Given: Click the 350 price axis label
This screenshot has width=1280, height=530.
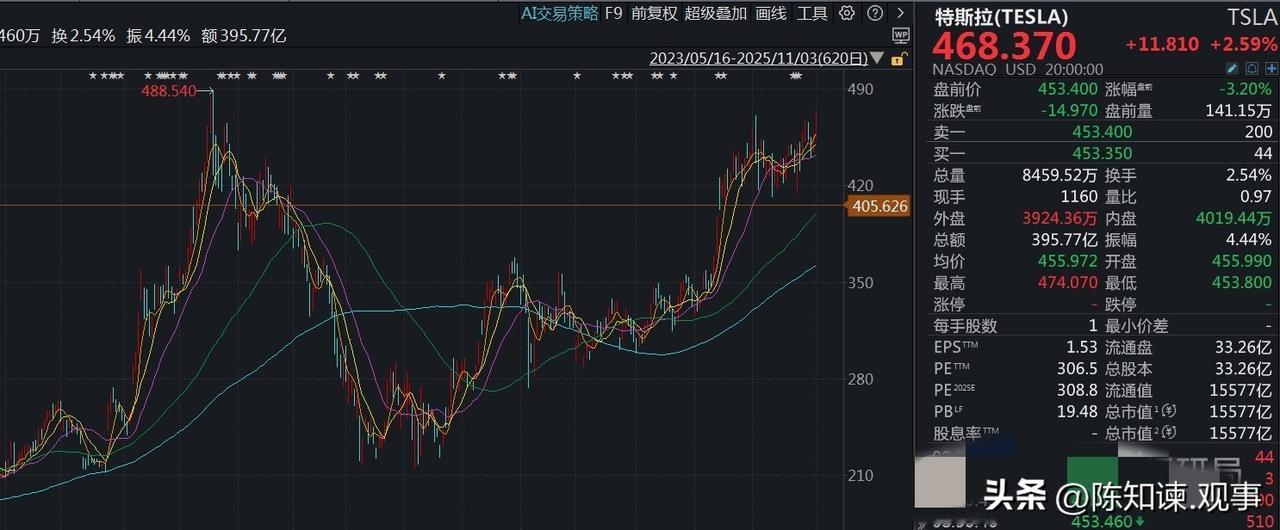Looking at the screenshot, I should (861, 283).
